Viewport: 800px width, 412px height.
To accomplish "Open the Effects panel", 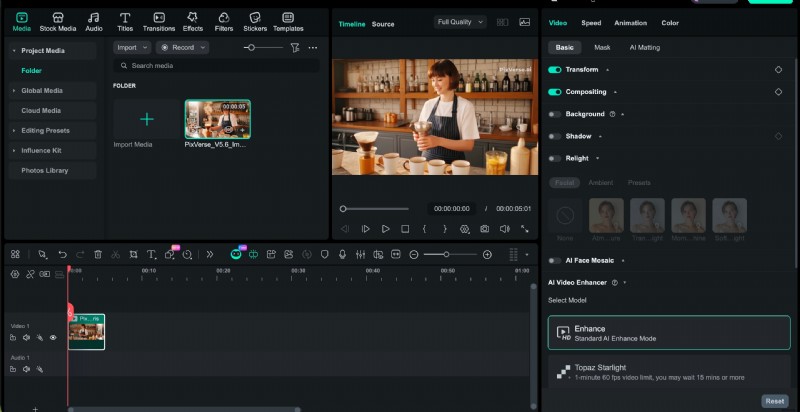I will tap(193, 22).
